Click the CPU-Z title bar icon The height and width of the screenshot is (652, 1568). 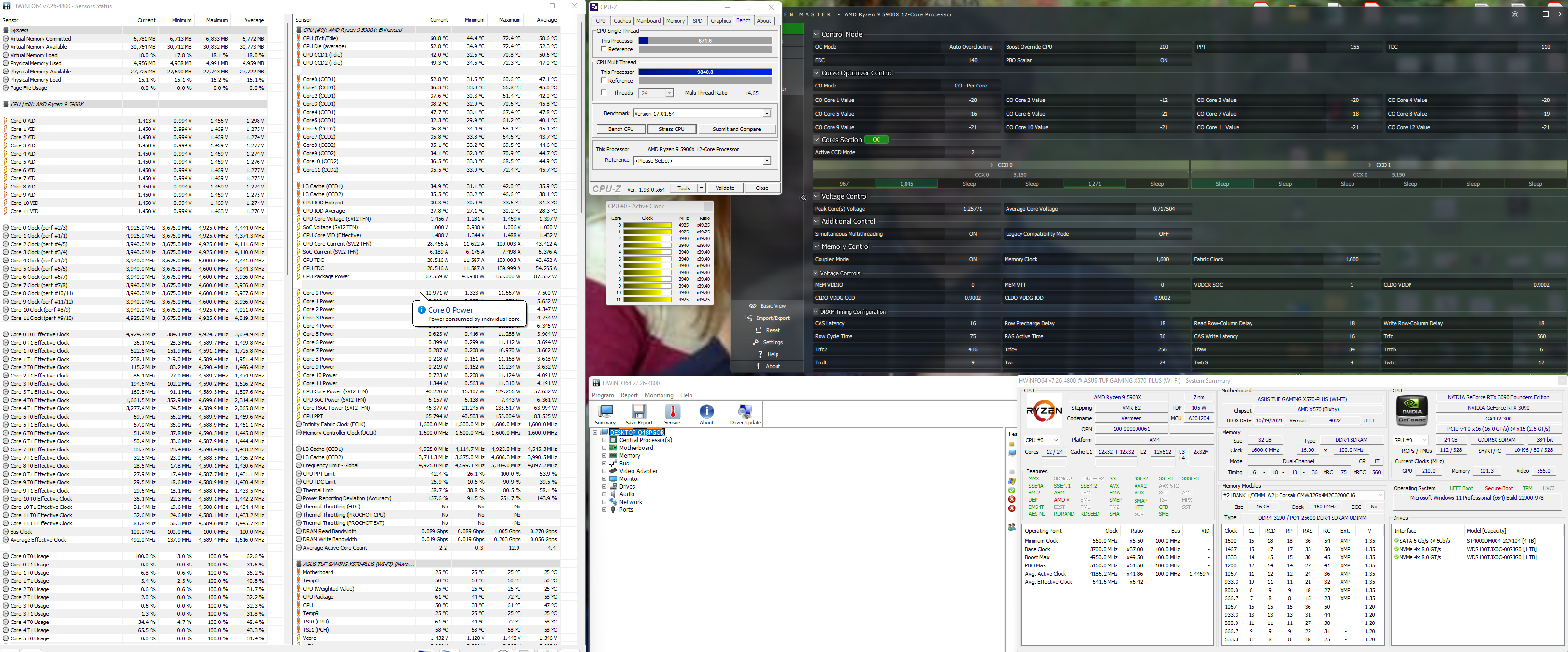tap(594, 7)
